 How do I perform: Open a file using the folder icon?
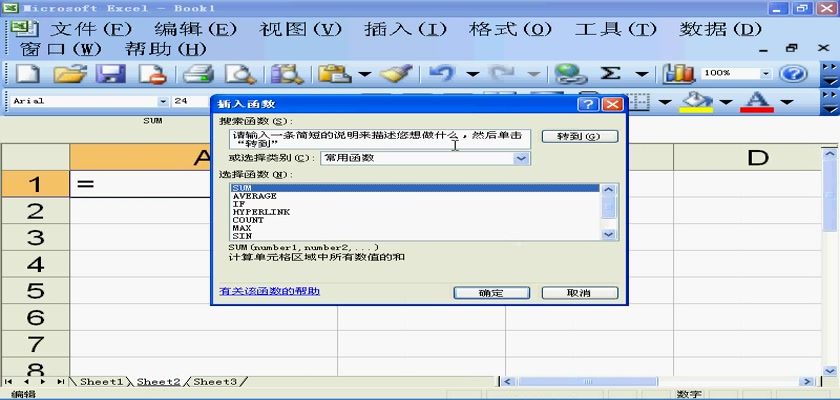tap(68, 74)
